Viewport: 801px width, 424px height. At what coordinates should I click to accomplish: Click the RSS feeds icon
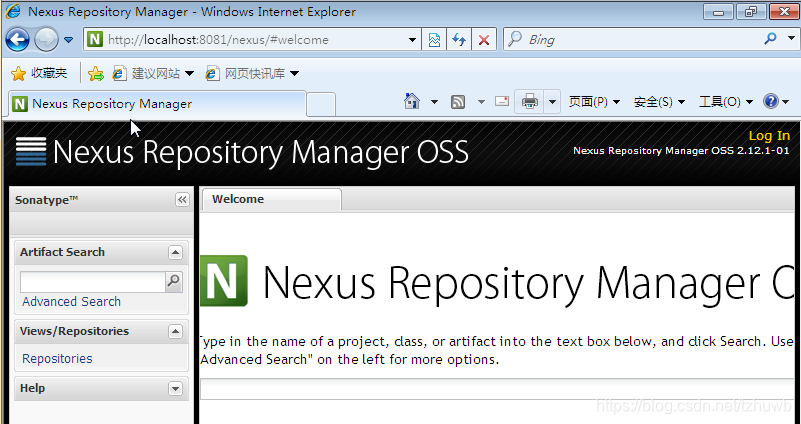[458, 102]
